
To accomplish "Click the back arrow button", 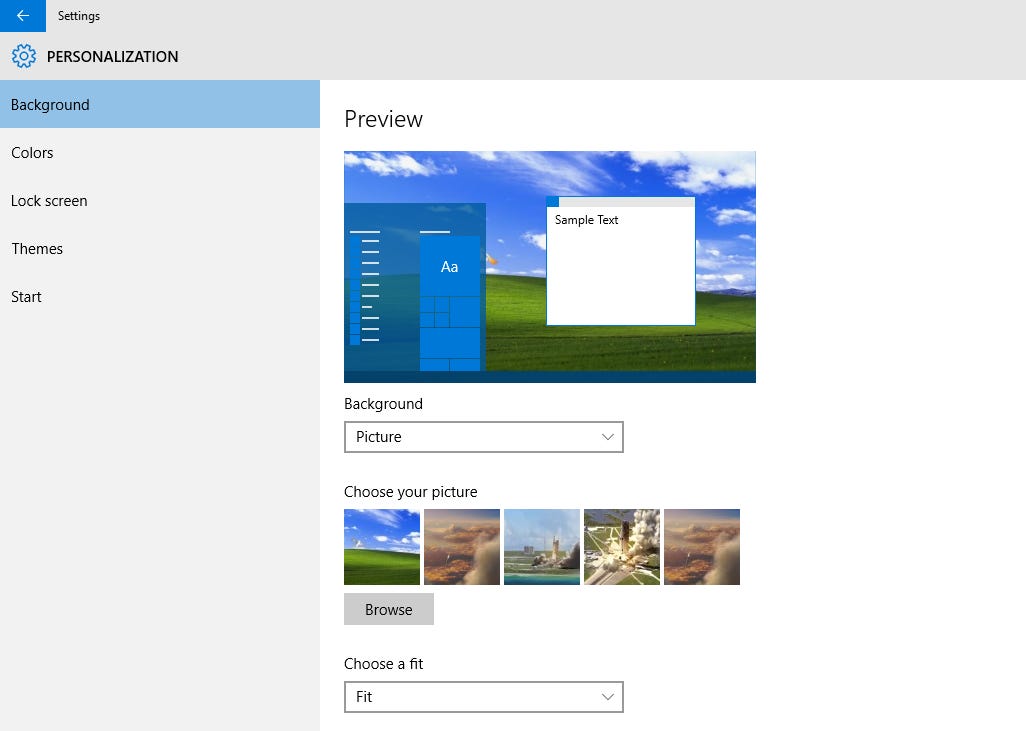I will pyautogui.click(x=22, y=16).
